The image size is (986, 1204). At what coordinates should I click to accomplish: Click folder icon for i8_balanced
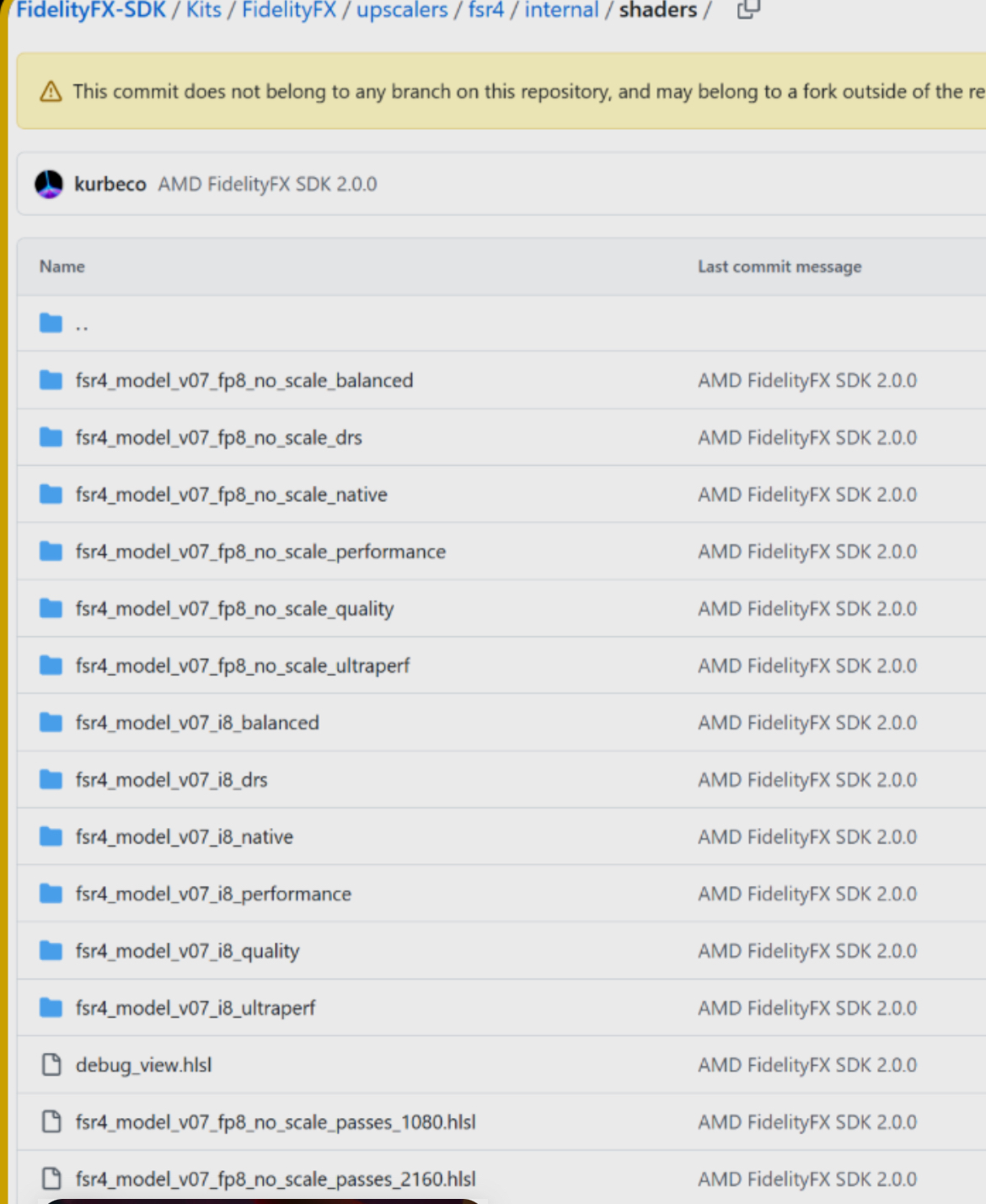point(51,723)
